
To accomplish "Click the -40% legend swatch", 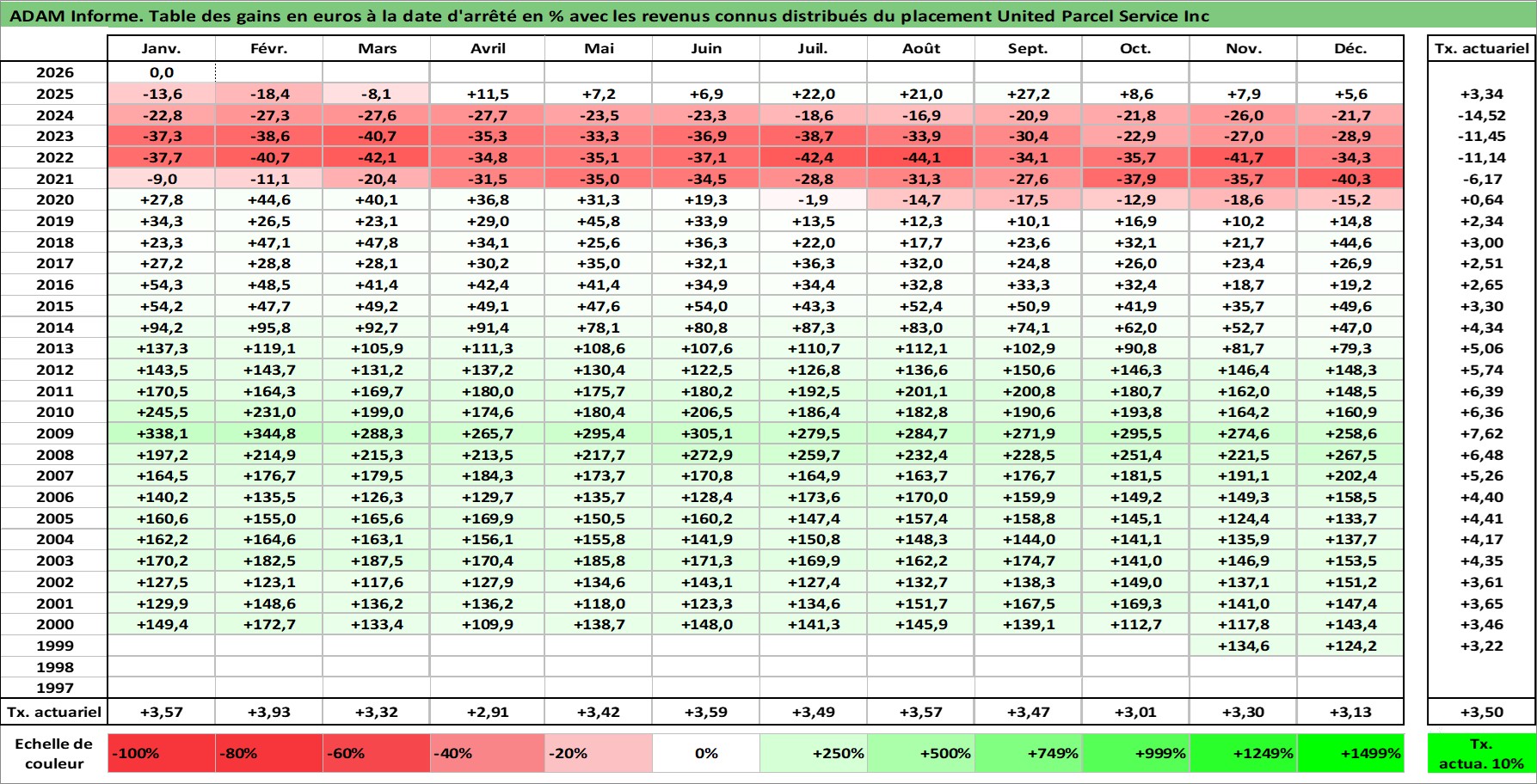I will pos(488,753).
